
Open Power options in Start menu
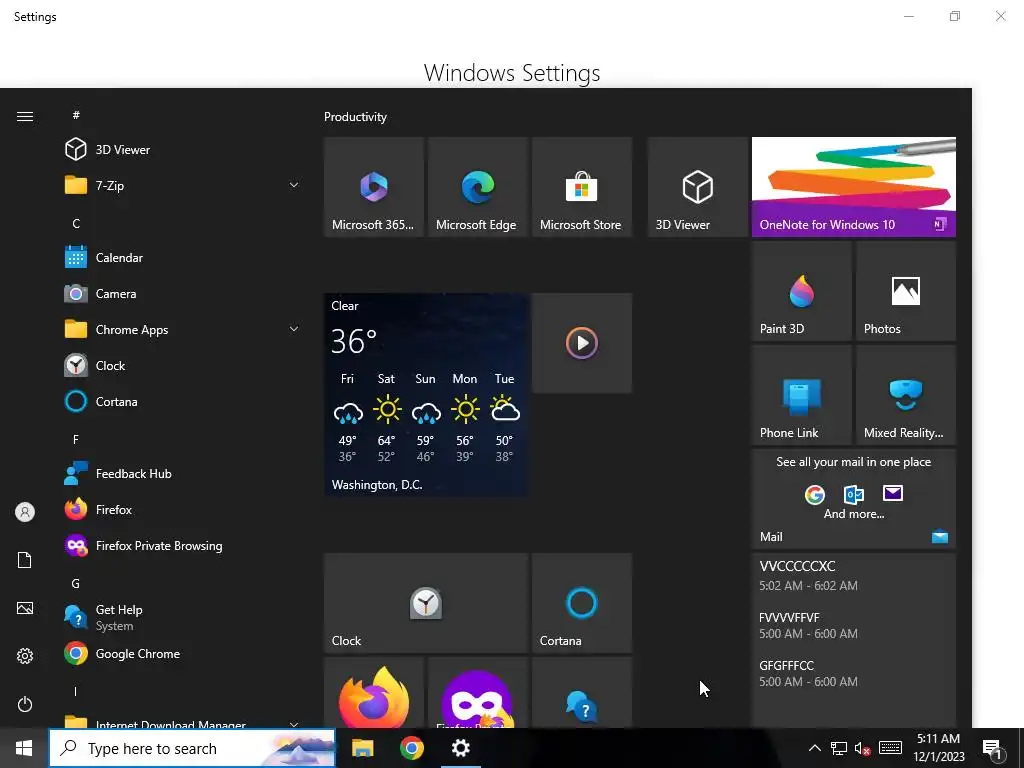coord(25,704)
